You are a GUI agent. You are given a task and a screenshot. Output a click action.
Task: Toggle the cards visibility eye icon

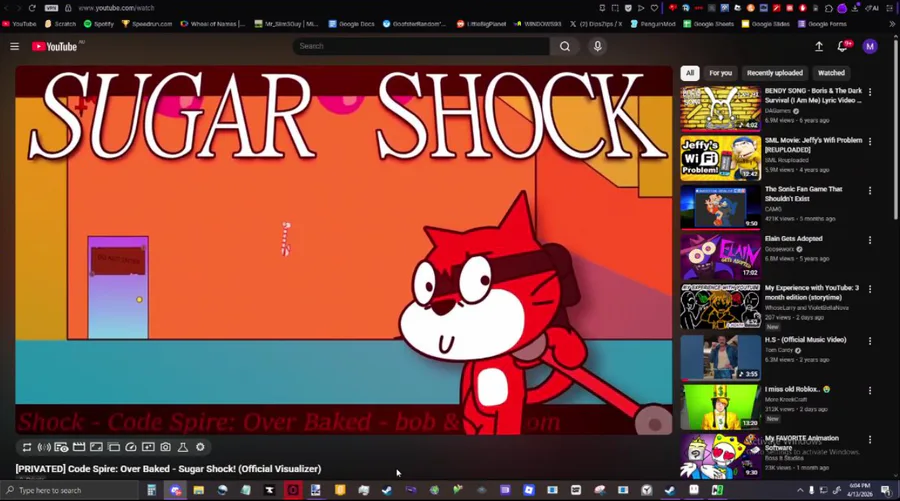pos(61,447)
